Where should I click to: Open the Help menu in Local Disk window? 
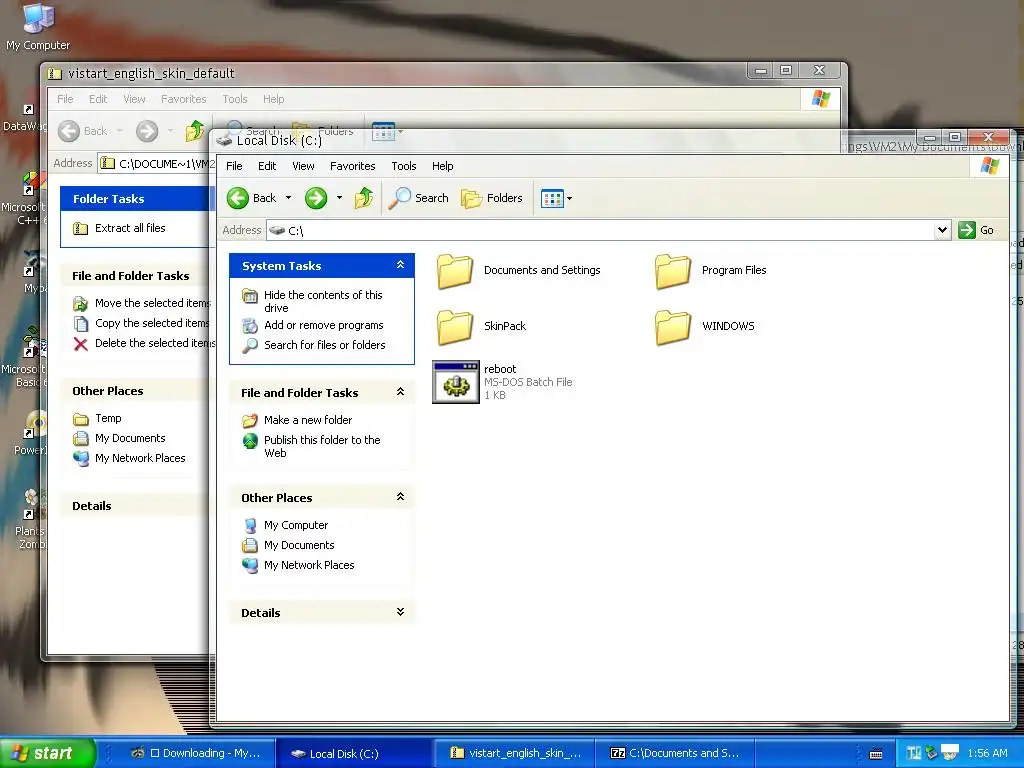(x=442, y=166)
